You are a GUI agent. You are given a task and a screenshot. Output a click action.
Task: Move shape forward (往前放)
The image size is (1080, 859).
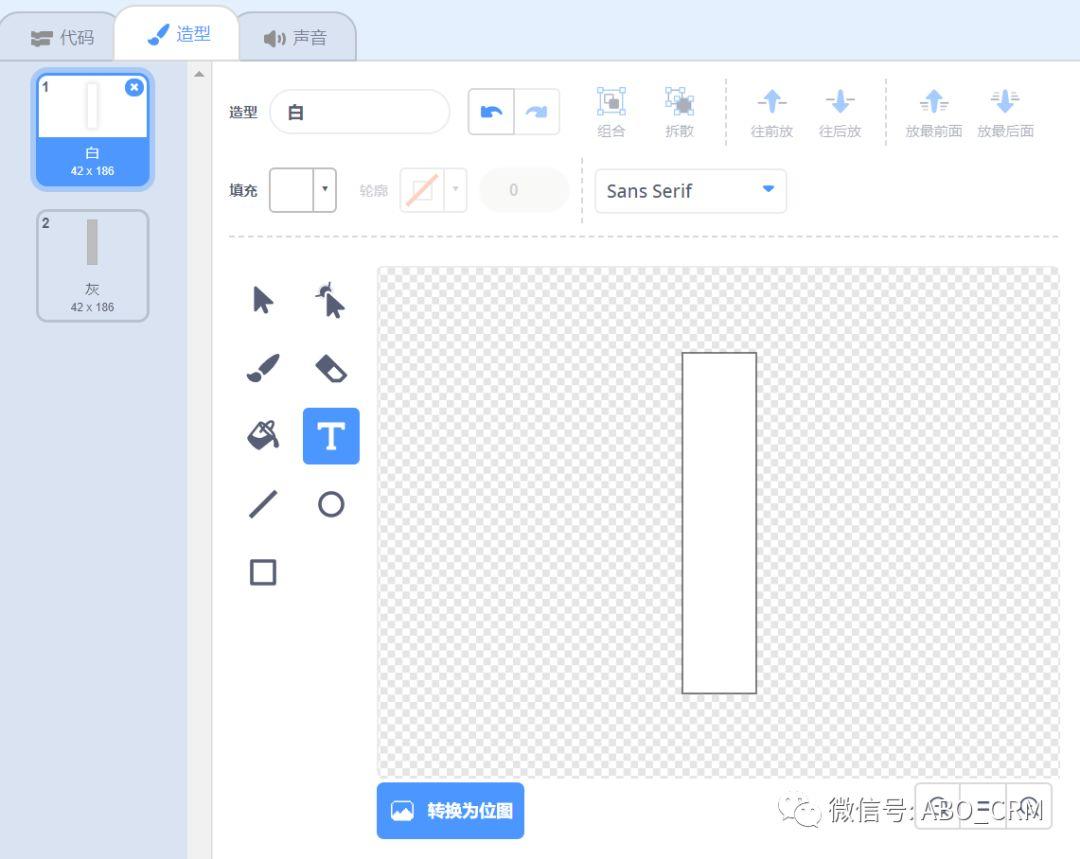point(771,112)
